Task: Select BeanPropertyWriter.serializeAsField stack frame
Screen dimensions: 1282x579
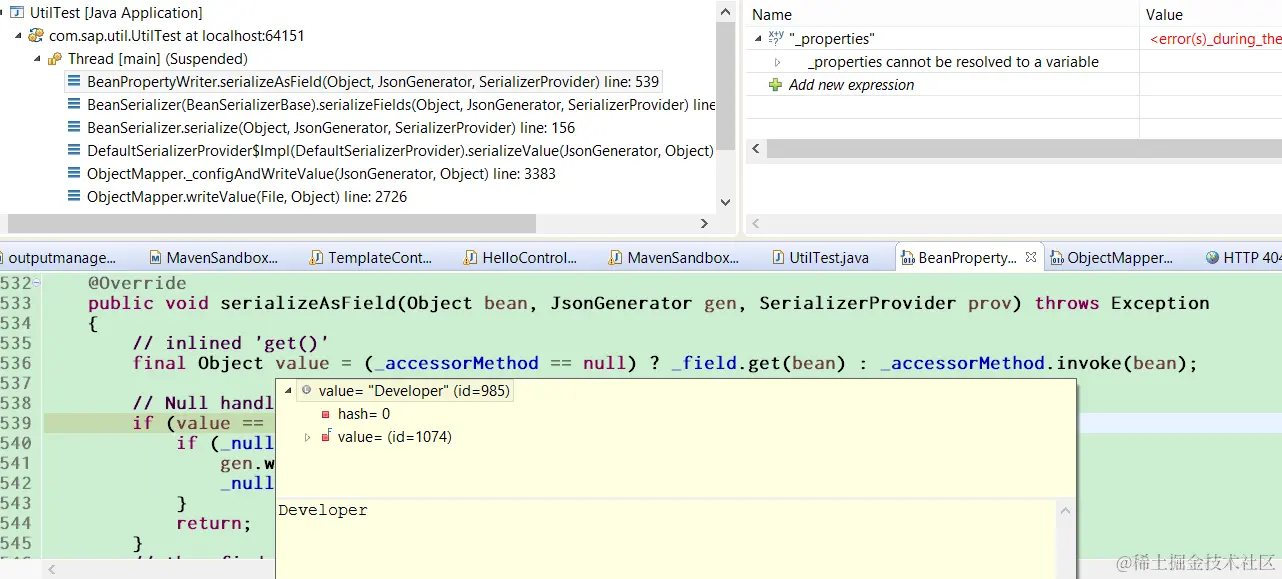Action: point(364,82)
